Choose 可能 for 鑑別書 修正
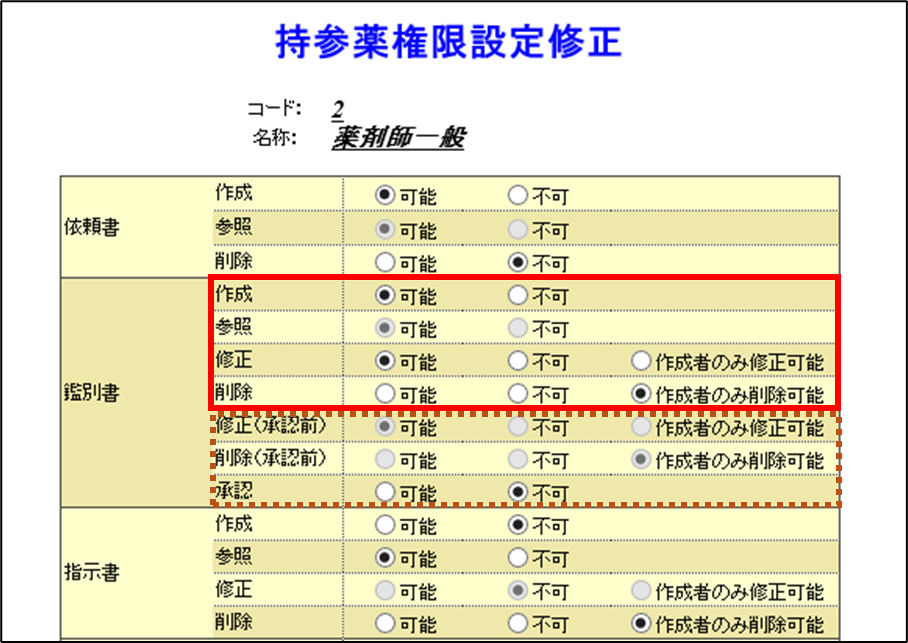908x643 pixels. (385, 361)
